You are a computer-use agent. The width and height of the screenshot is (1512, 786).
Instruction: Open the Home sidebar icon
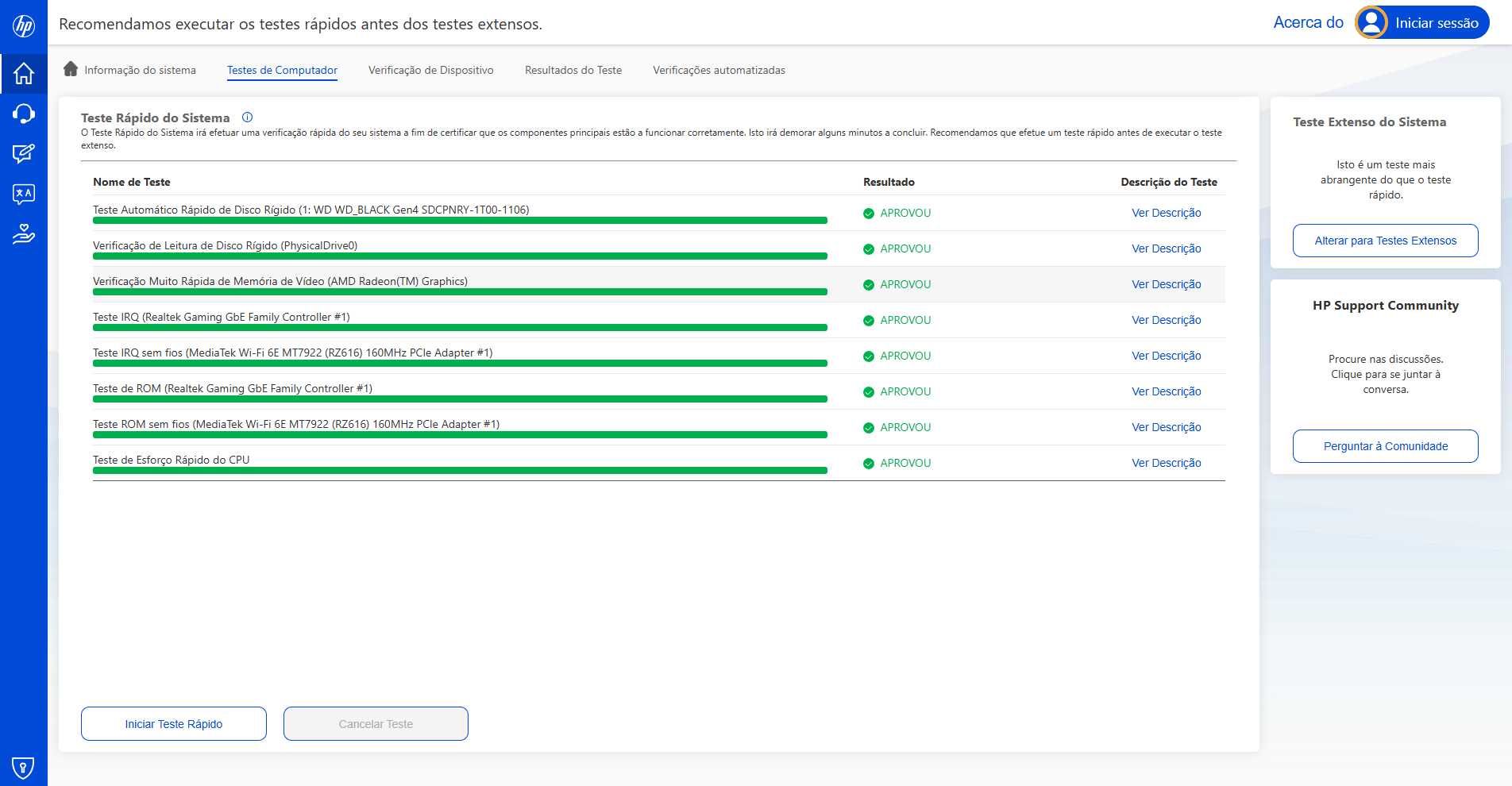pos(24,73)
